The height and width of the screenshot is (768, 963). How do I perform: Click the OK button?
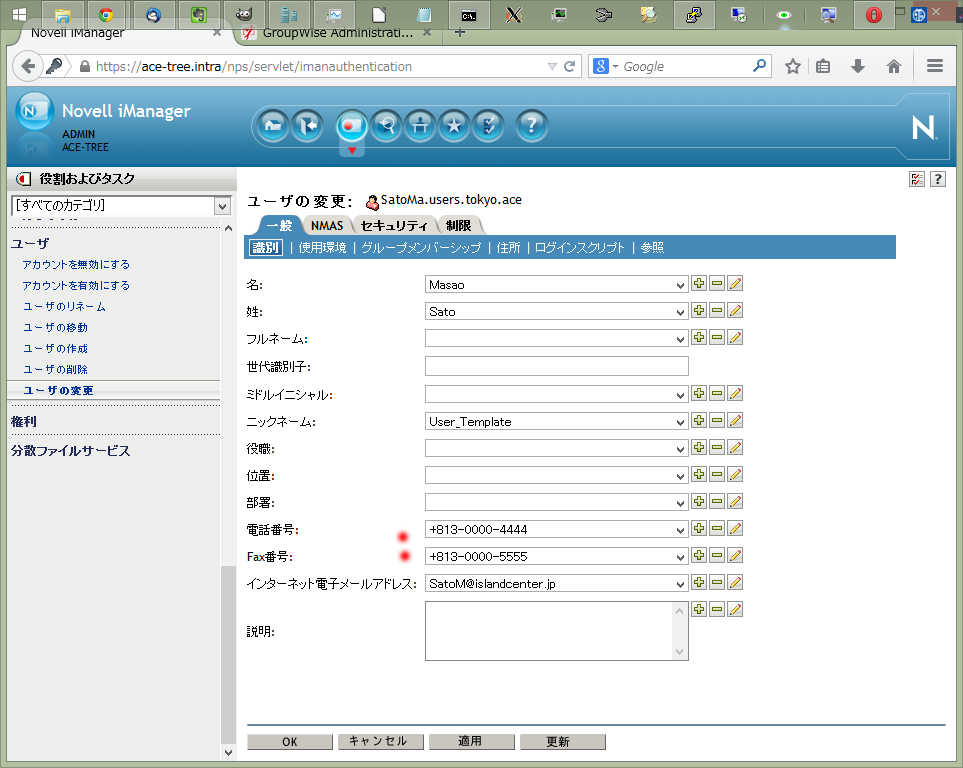[290, 742]
